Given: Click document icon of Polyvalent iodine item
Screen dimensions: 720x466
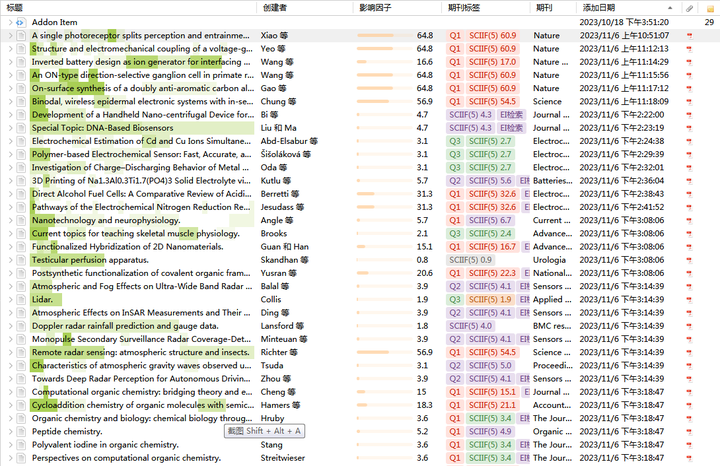Looking at the screenshot, I should tap(21, 445).
